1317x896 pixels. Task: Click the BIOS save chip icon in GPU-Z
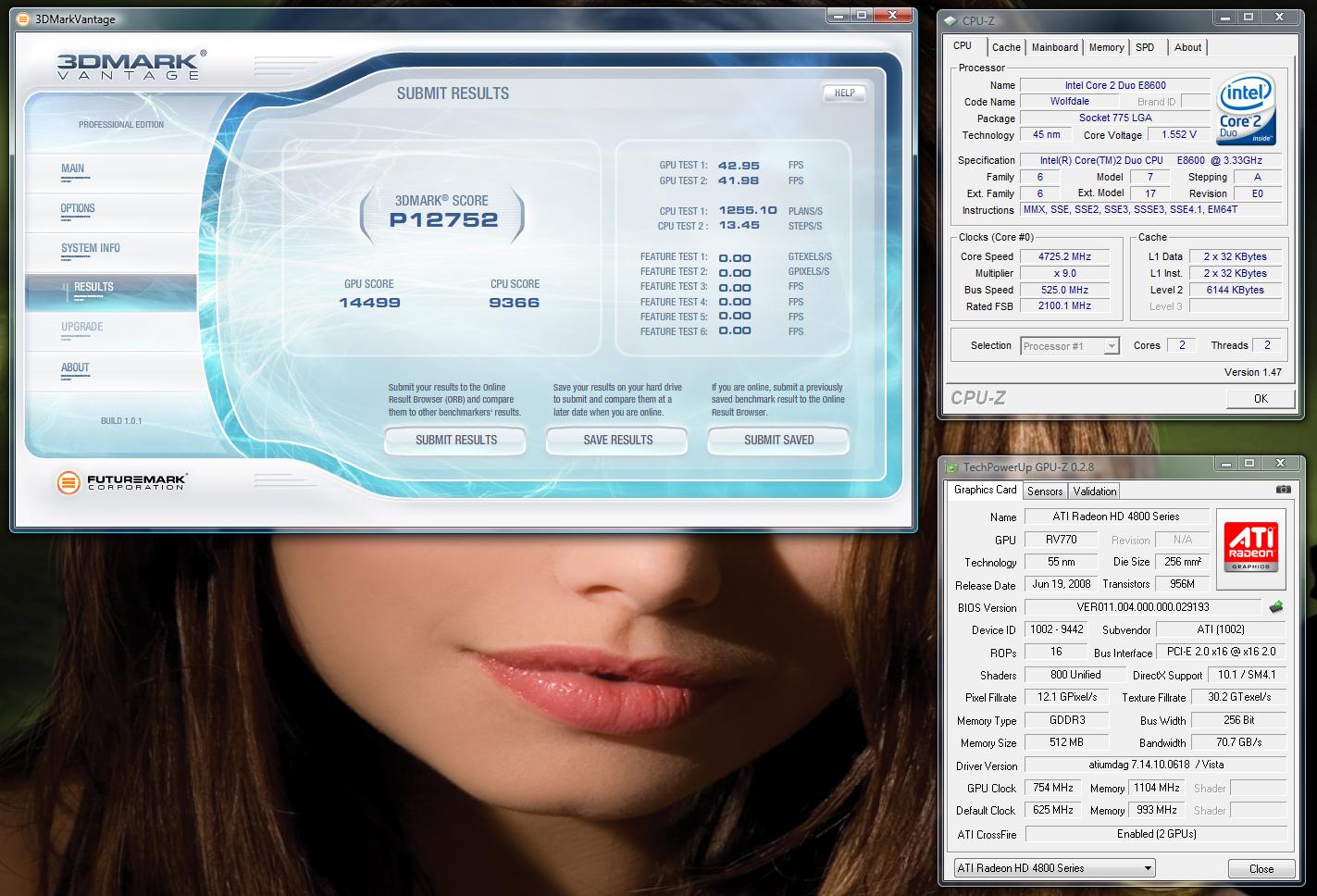(1276, 607)
